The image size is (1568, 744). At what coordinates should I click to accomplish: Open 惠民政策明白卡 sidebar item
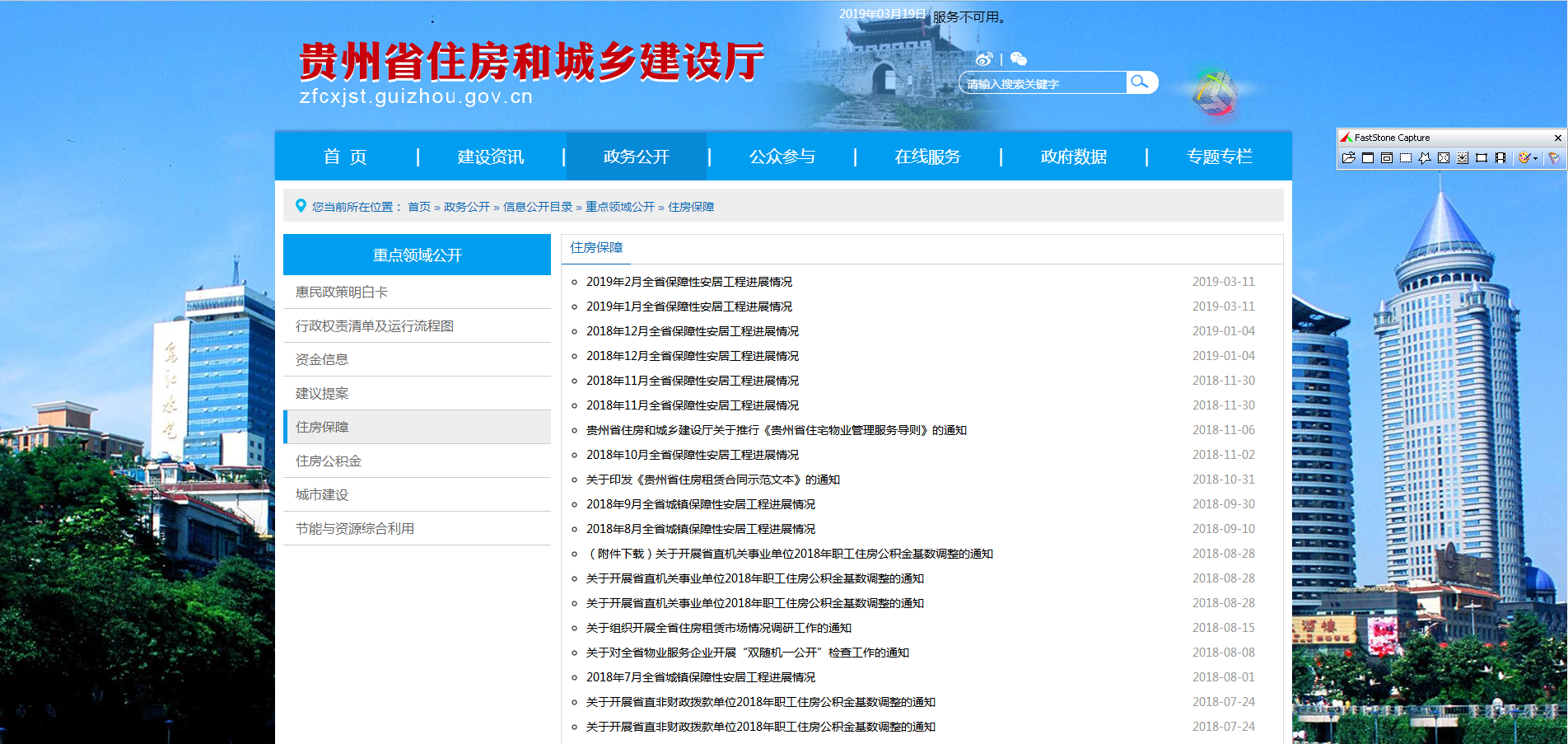342,292
